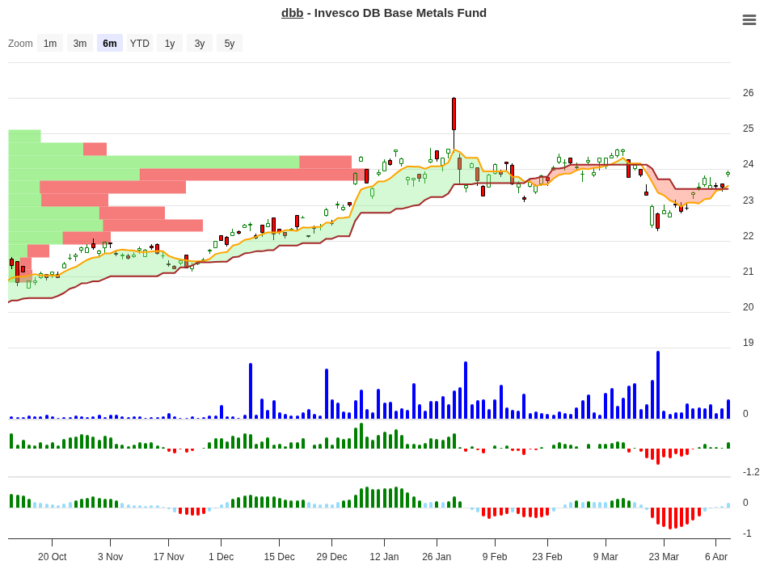Click the 9 Feb date label

495,557
